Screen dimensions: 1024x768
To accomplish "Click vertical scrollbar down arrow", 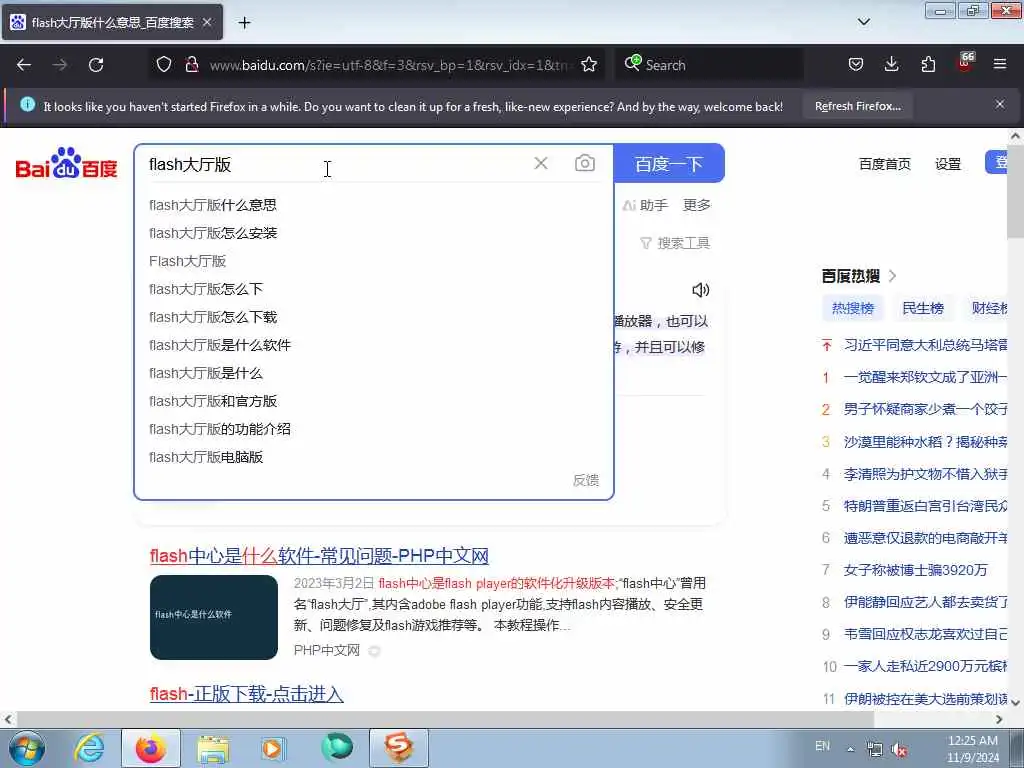I will tap(1016, 702).
